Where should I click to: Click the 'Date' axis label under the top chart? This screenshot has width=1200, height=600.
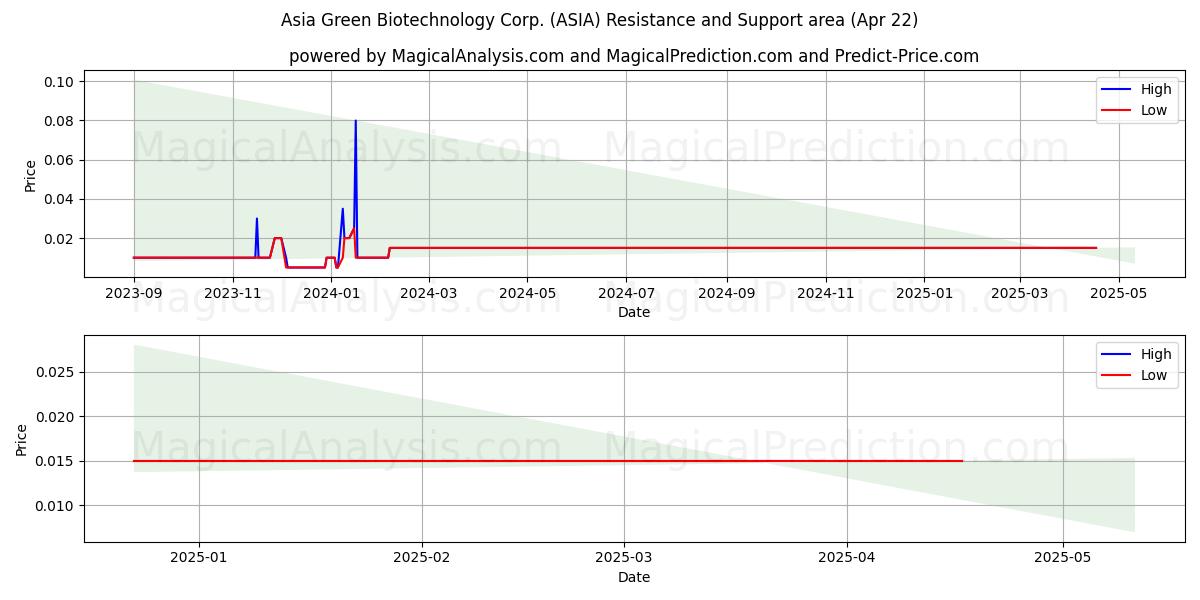point(634,312)
